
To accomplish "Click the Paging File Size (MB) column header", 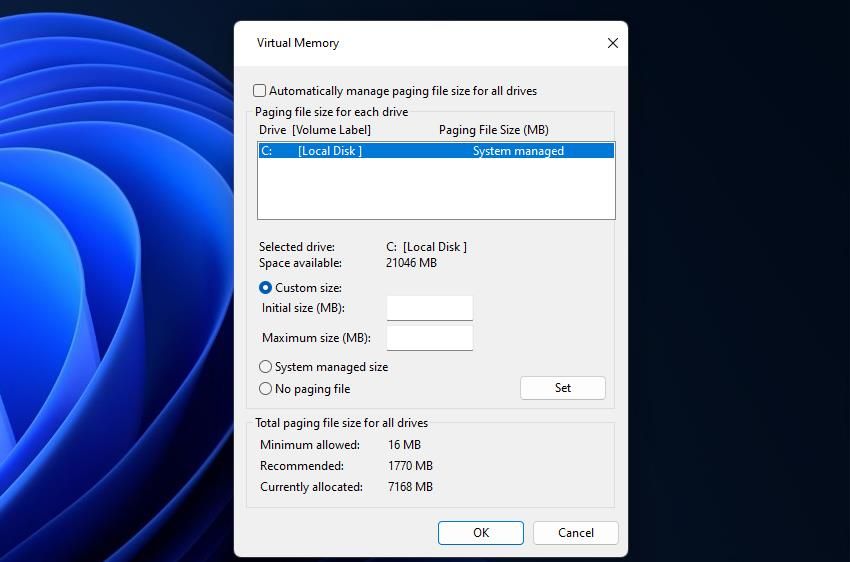I will (493, 130).
